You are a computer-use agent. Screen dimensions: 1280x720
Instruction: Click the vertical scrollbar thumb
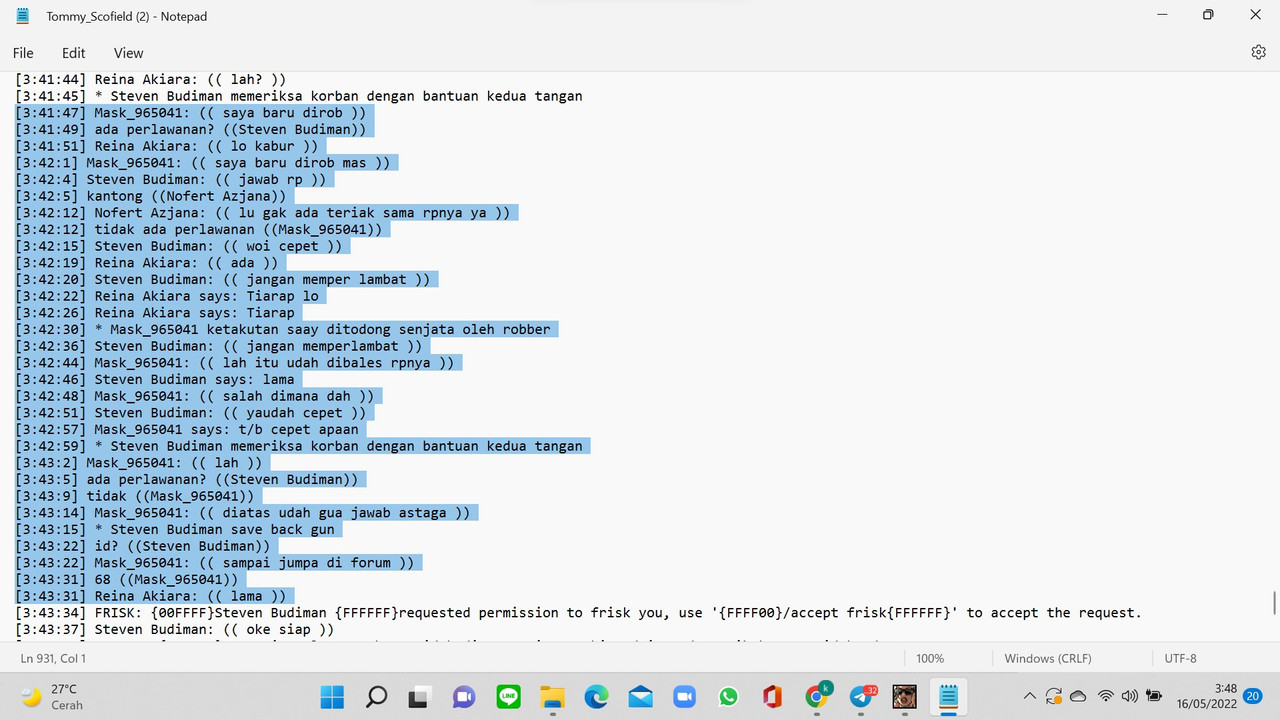tap(1274, 603)
